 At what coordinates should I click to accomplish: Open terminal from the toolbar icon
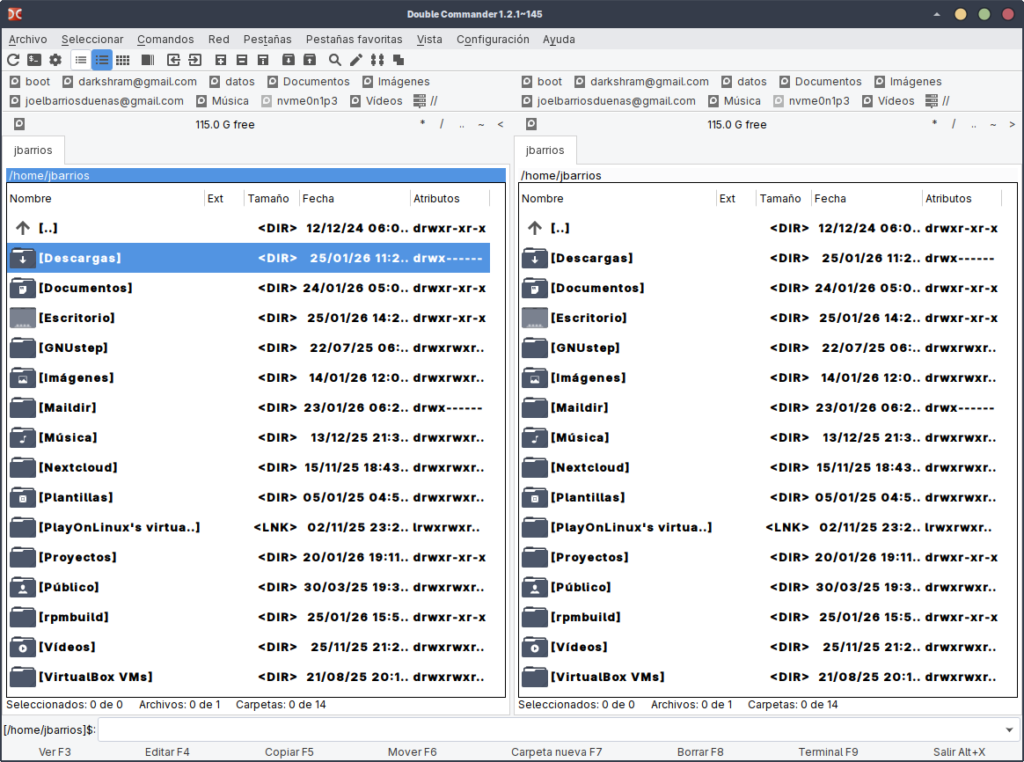(35, 60)
